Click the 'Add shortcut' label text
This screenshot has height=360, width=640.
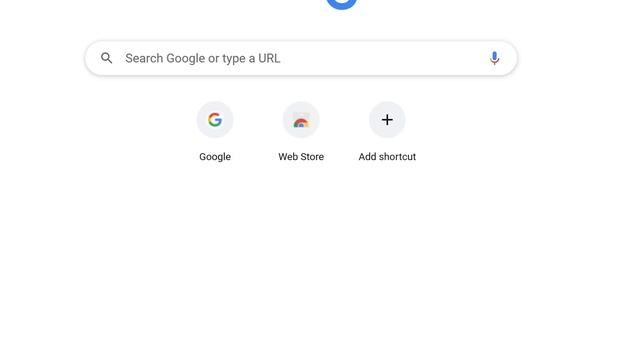coord(387,157)
